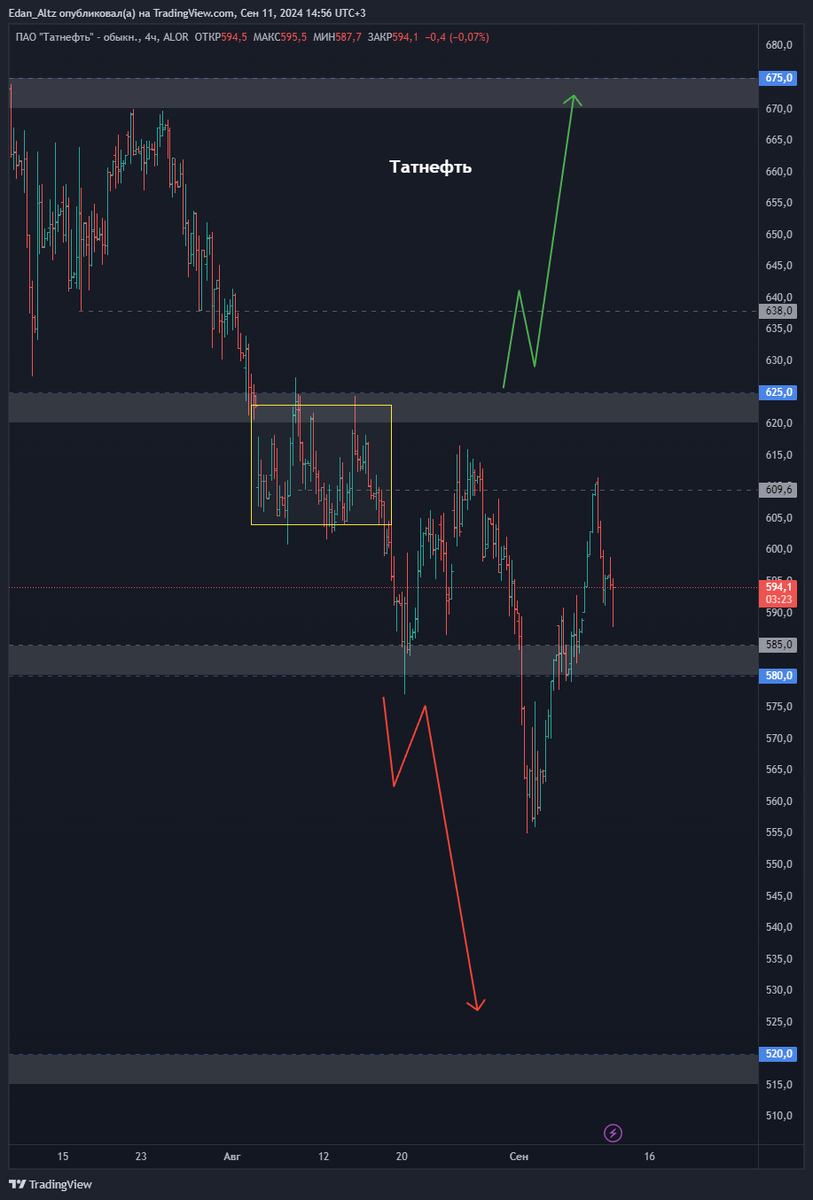Click the 585,0 gray price label
This screenshot has width=813, height=1200.
779,645
